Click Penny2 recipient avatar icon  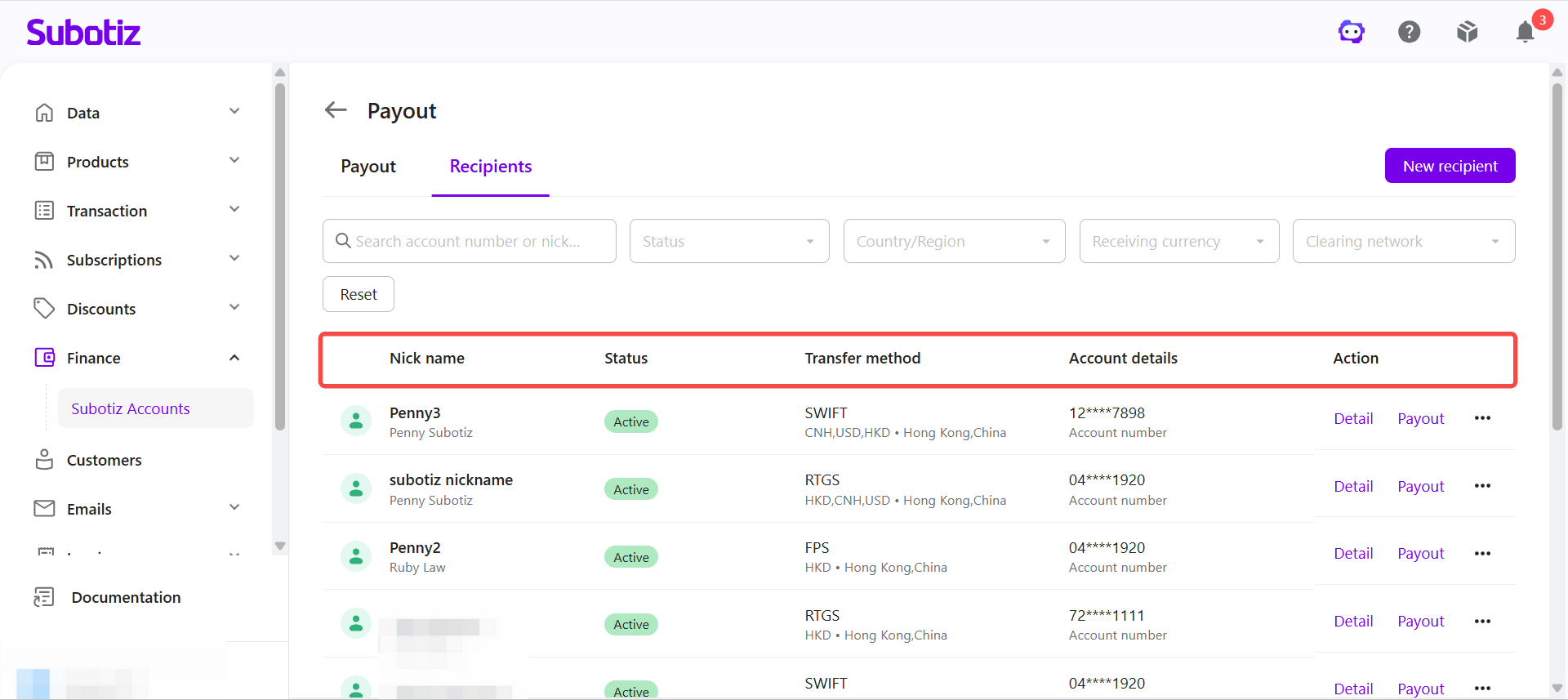pos(356,557)
